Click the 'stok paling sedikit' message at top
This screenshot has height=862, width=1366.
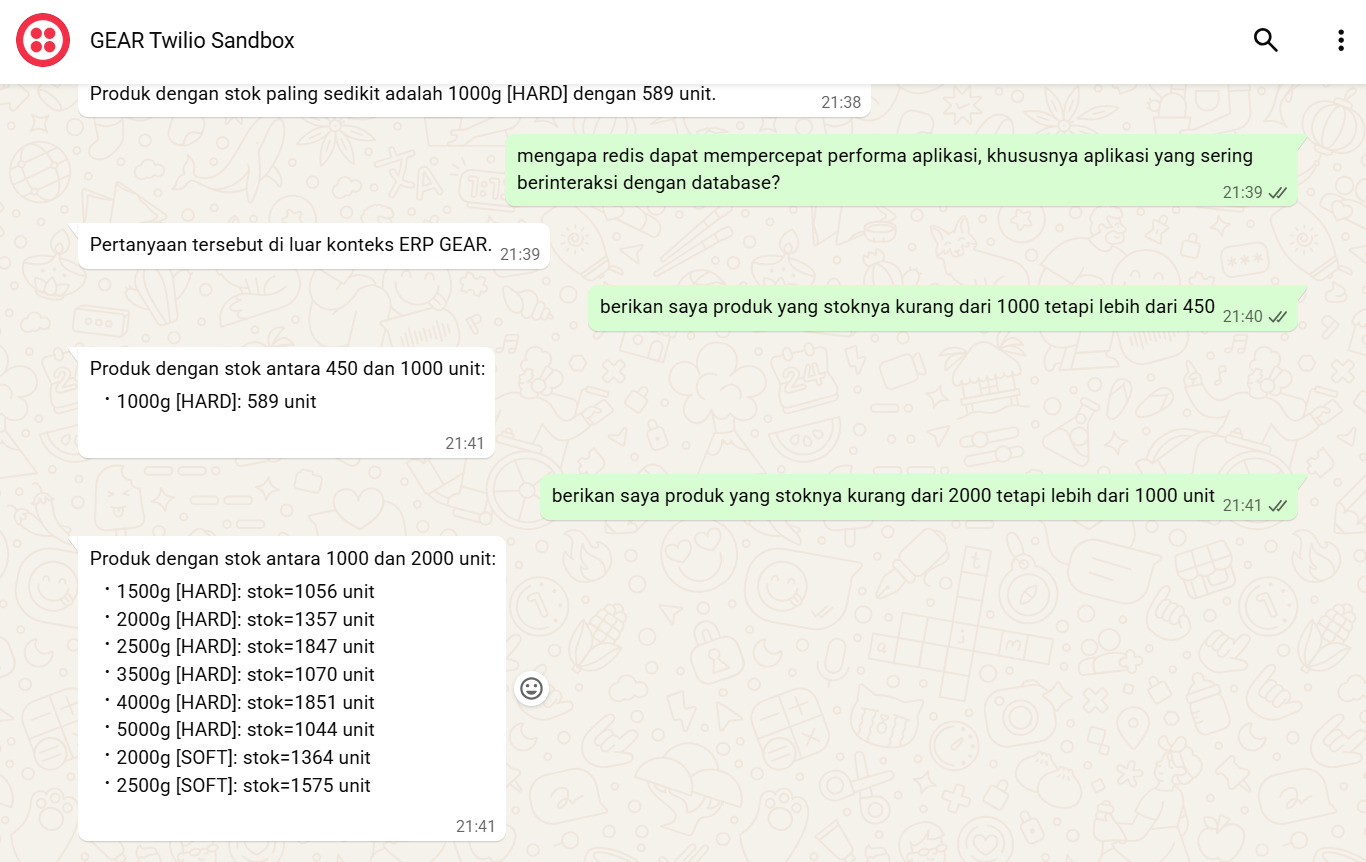pyautogui.click(x=474, y=98)
